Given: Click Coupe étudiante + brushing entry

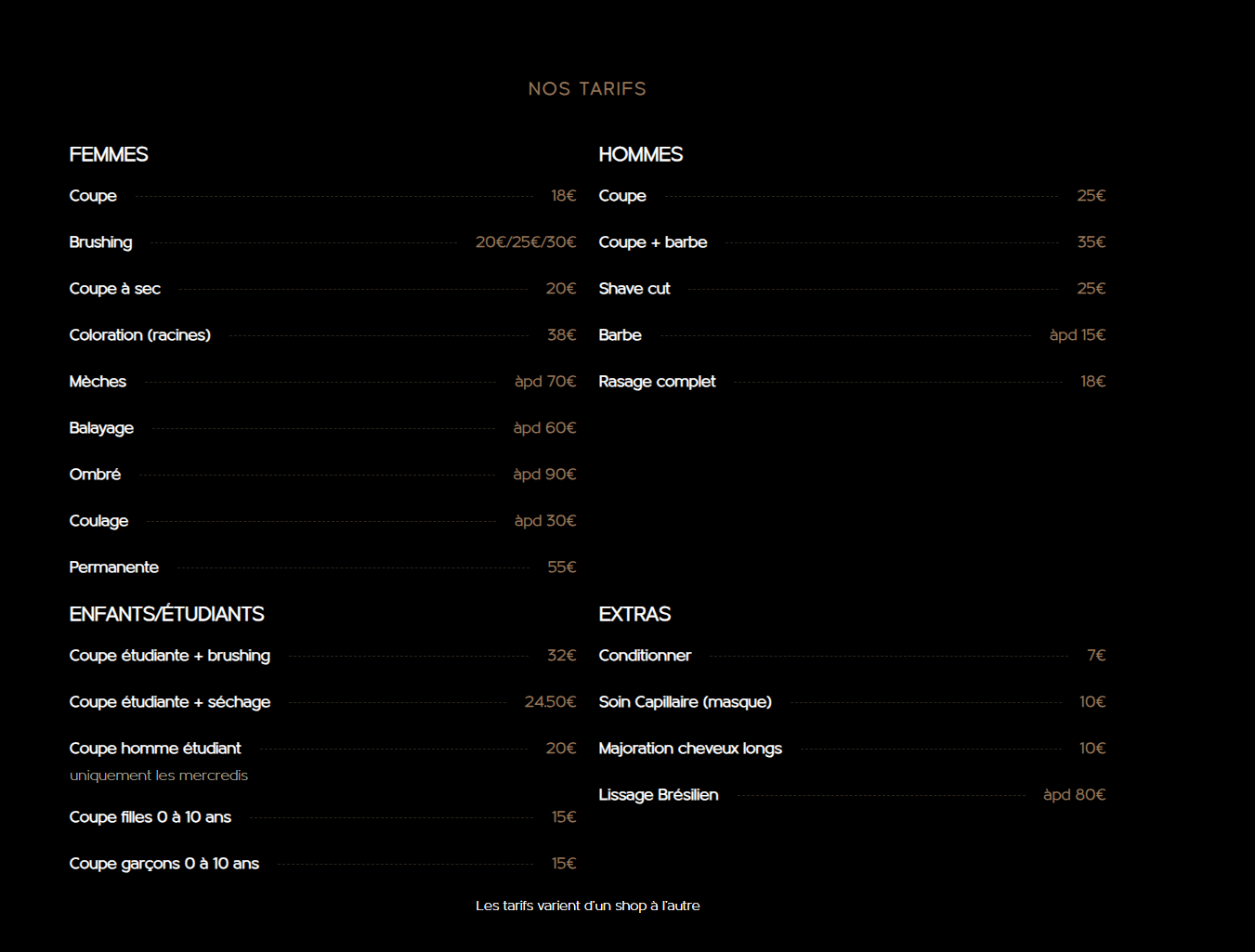Looking at the screenshot, I should pyautogui.click(x=169, y=656).
